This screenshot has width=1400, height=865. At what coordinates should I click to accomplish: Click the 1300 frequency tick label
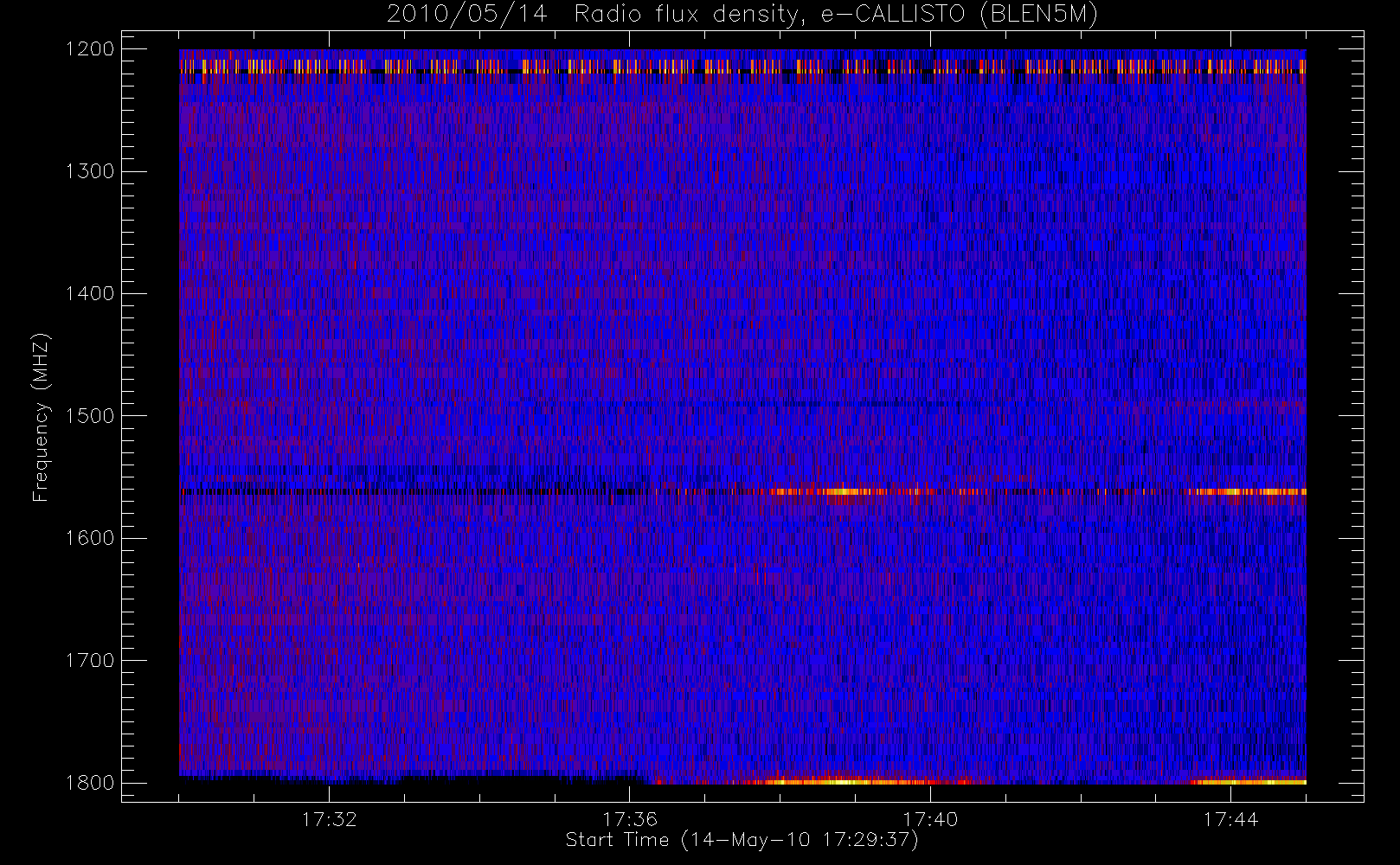coord(90,171)
